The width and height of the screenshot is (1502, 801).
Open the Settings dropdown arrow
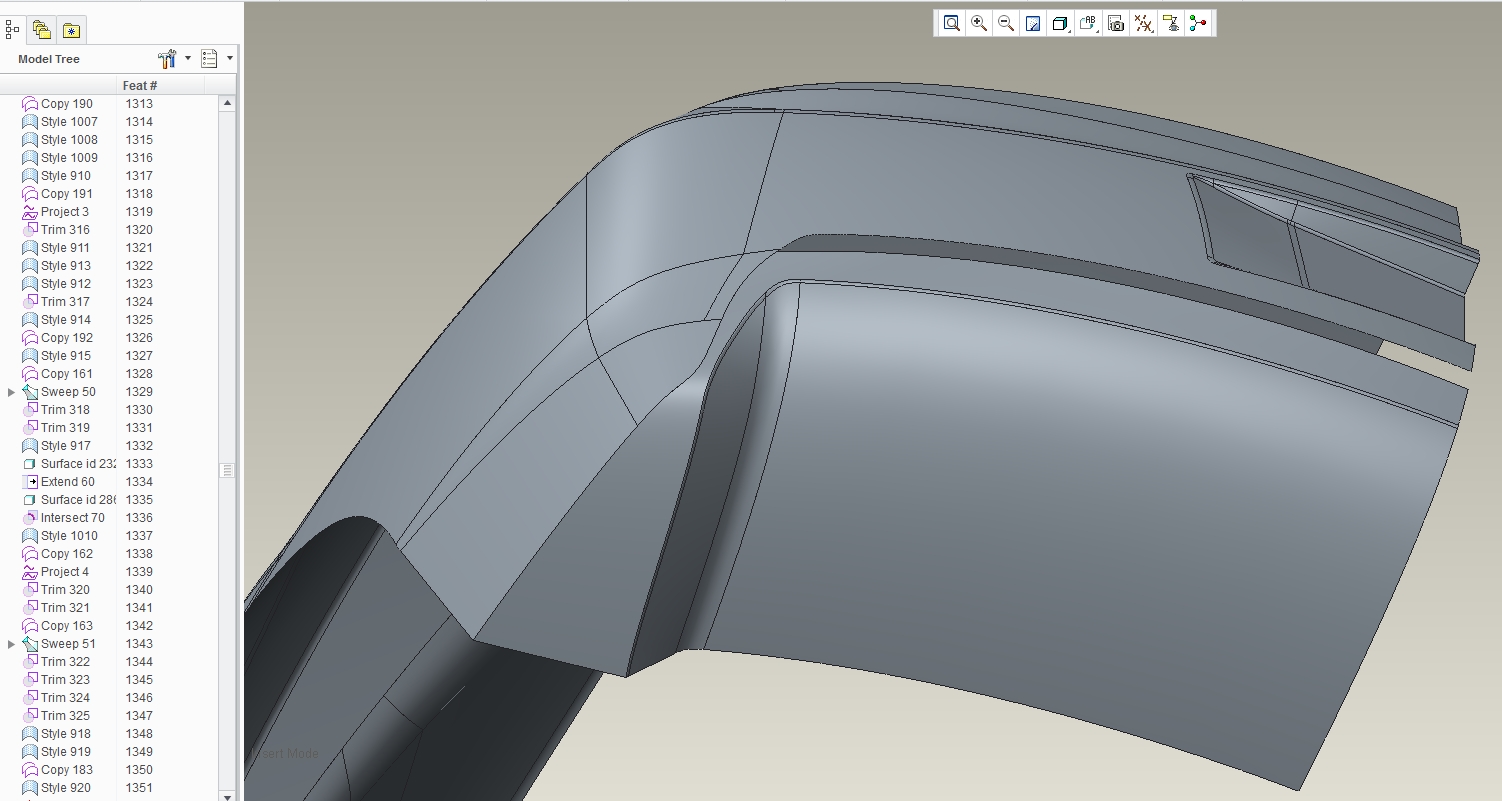(187, 58)
